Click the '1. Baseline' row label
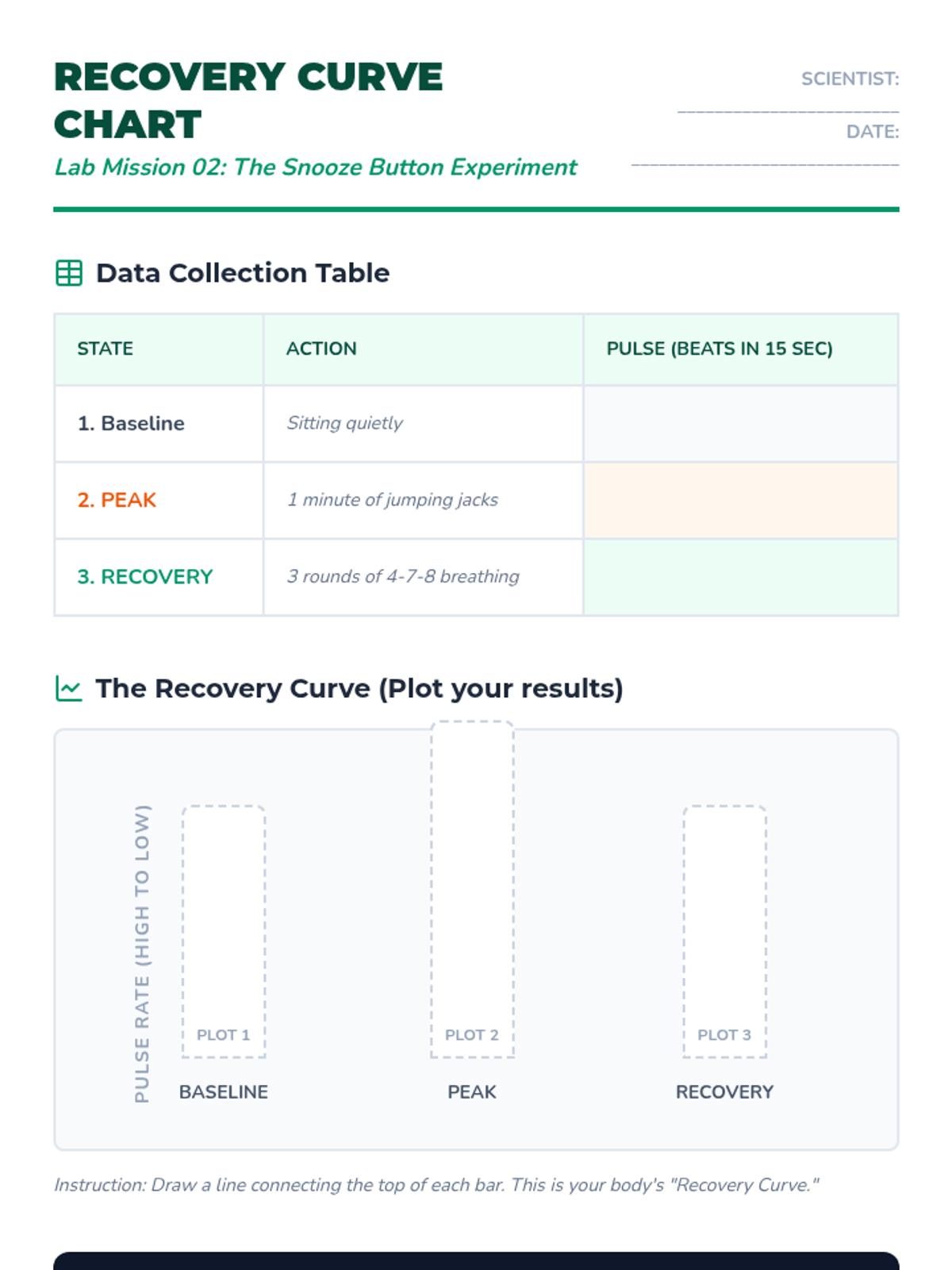This screenshot has height=1270, width=952. [x=131, y=424]
